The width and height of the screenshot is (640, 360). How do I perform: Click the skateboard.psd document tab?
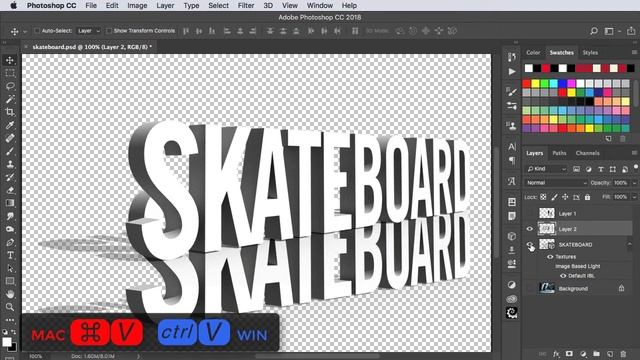coord(89,47)
